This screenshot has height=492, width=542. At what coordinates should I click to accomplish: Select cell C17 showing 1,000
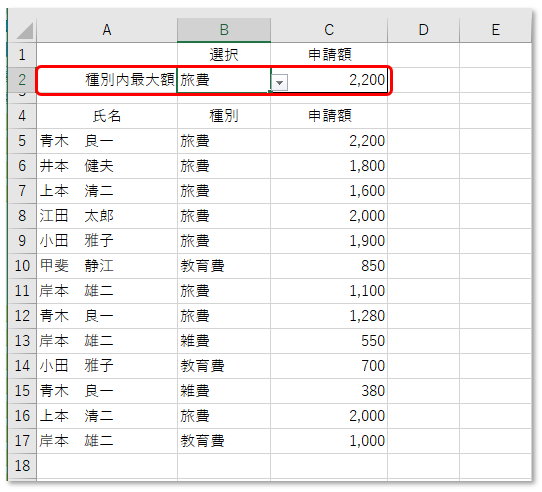[329, 441]
